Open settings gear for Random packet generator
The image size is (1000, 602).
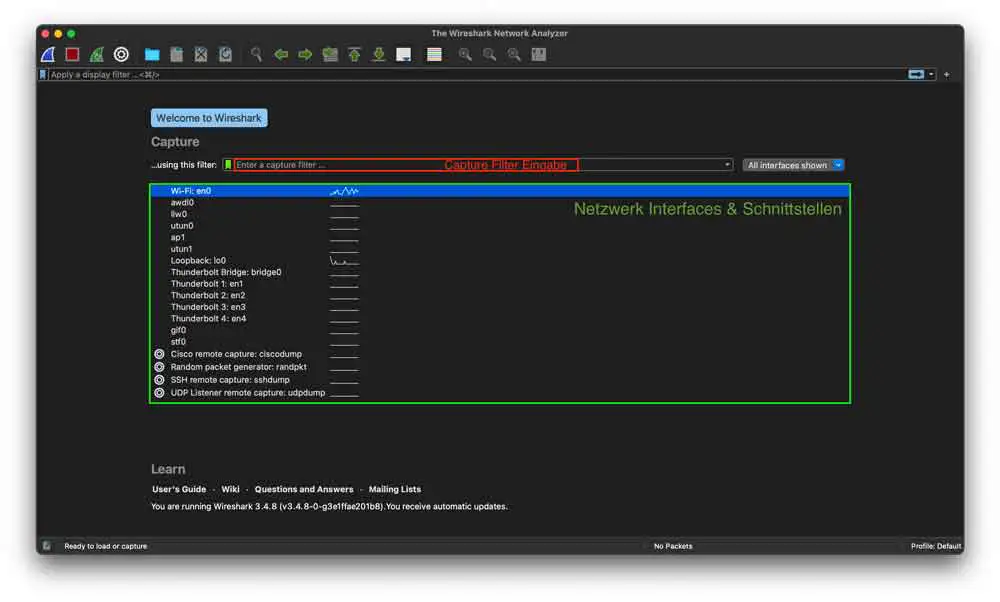[x=159, y=367]
